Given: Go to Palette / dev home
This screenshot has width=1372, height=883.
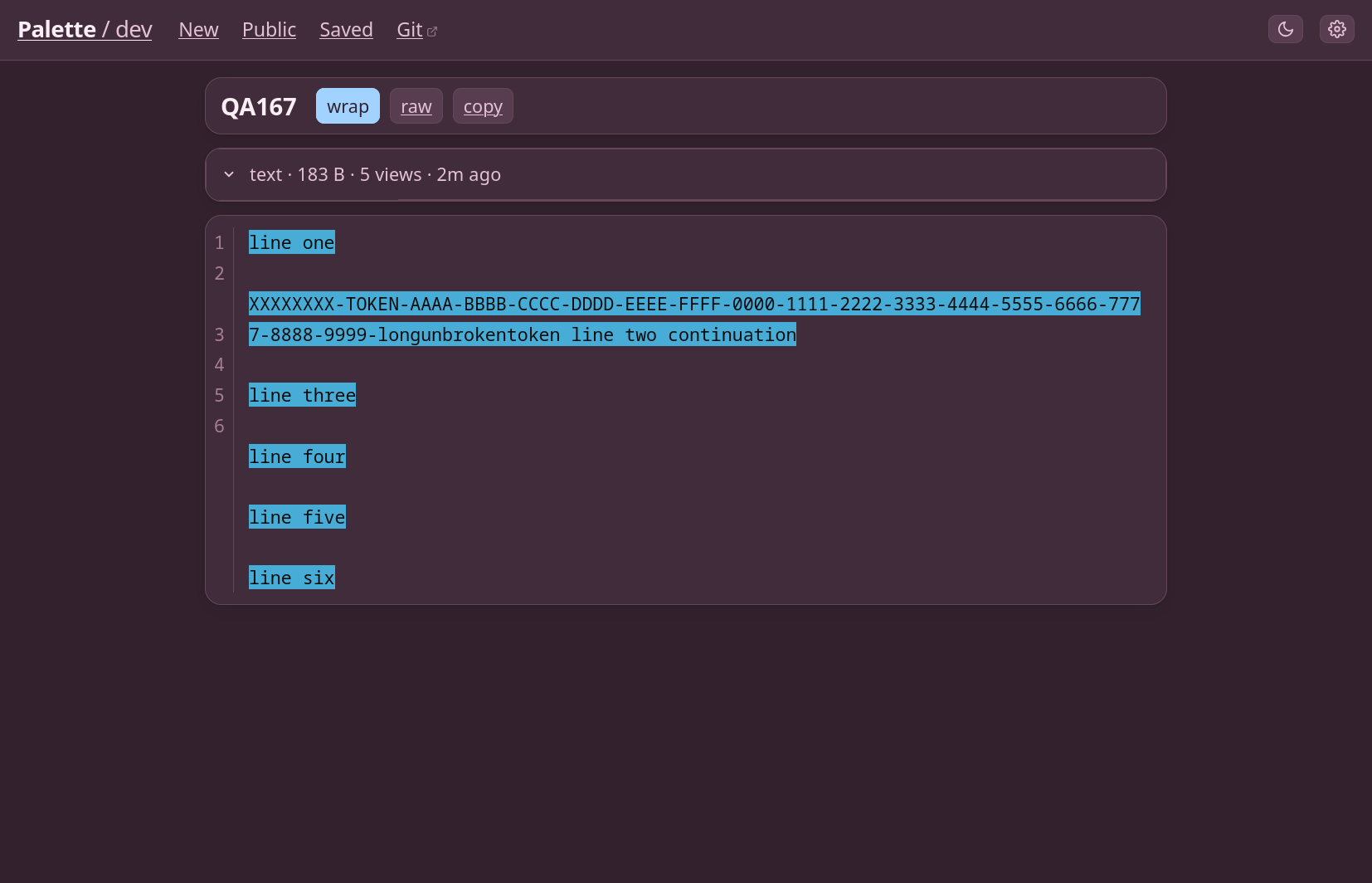Looking at the screenshot, I should (x=85, y=30).
